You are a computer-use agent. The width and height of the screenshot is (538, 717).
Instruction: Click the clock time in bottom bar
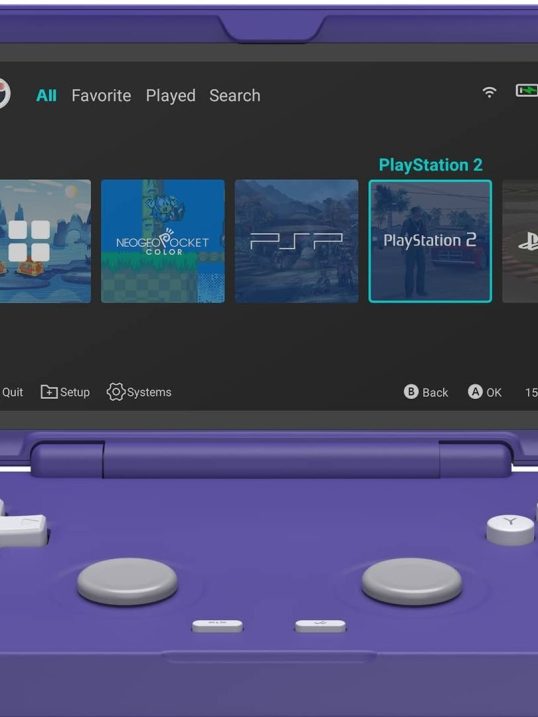[531, 392]
